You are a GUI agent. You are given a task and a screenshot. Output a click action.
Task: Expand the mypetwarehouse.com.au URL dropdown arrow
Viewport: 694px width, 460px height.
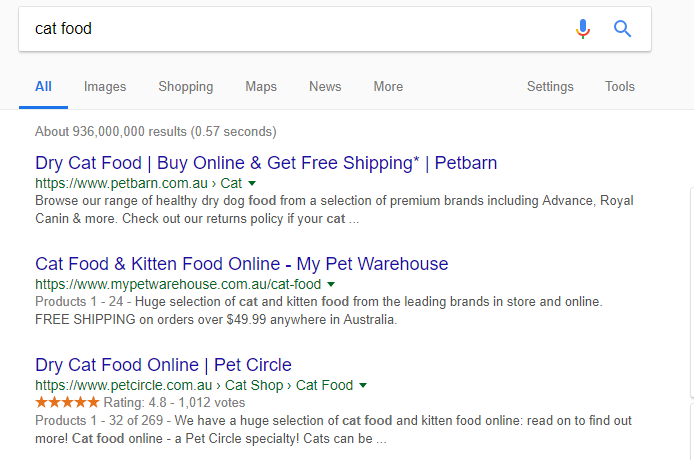point(331,284)
